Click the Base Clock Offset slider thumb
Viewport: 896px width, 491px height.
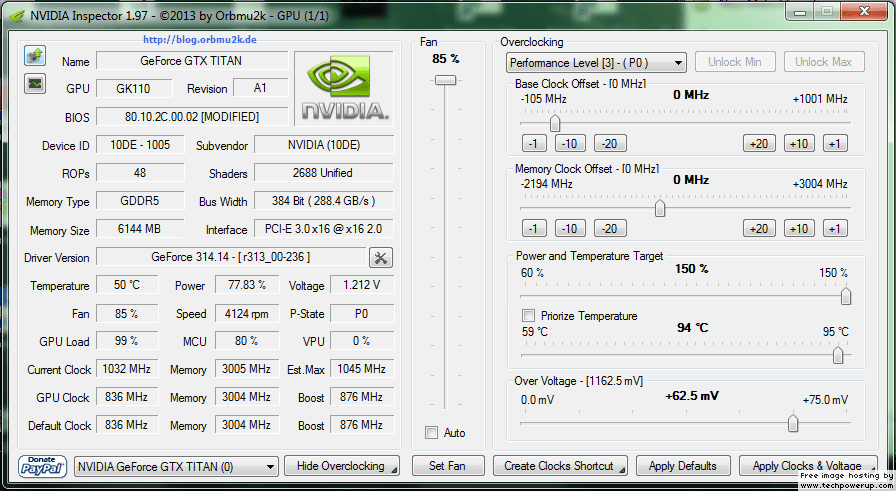pos(555,123)
